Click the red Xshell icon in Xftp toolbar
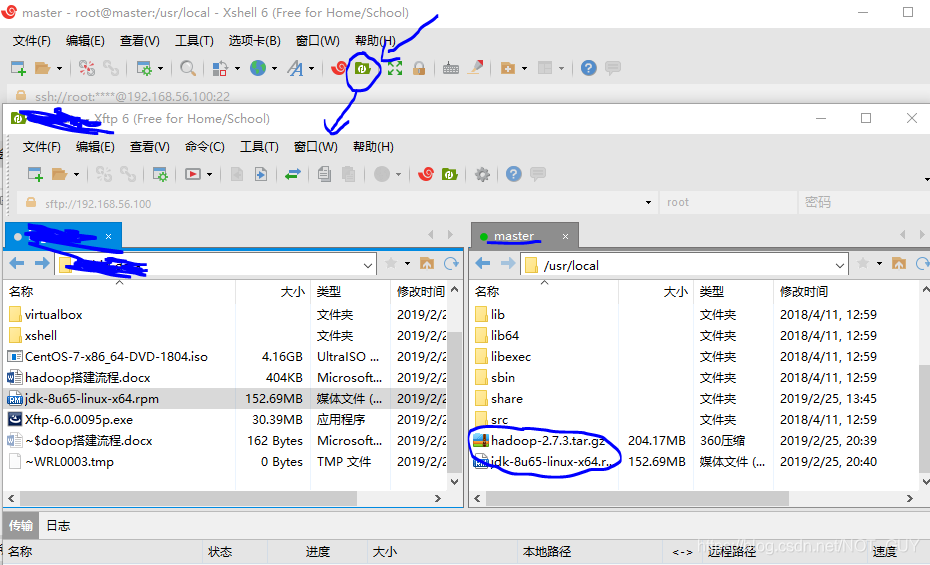Screen dimensions: 930x565 [x=426, y=174]
